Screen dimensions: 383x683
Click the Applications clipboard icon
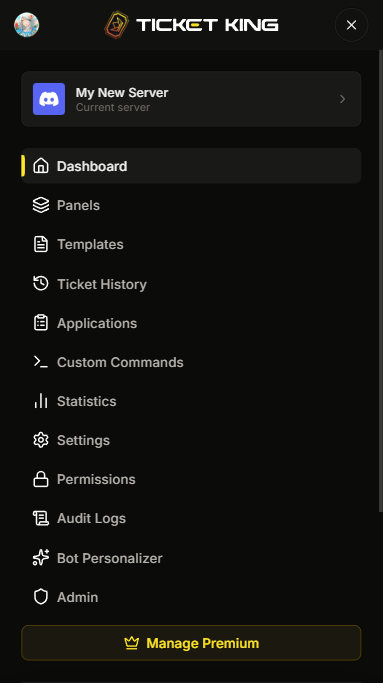click(41, 323)
